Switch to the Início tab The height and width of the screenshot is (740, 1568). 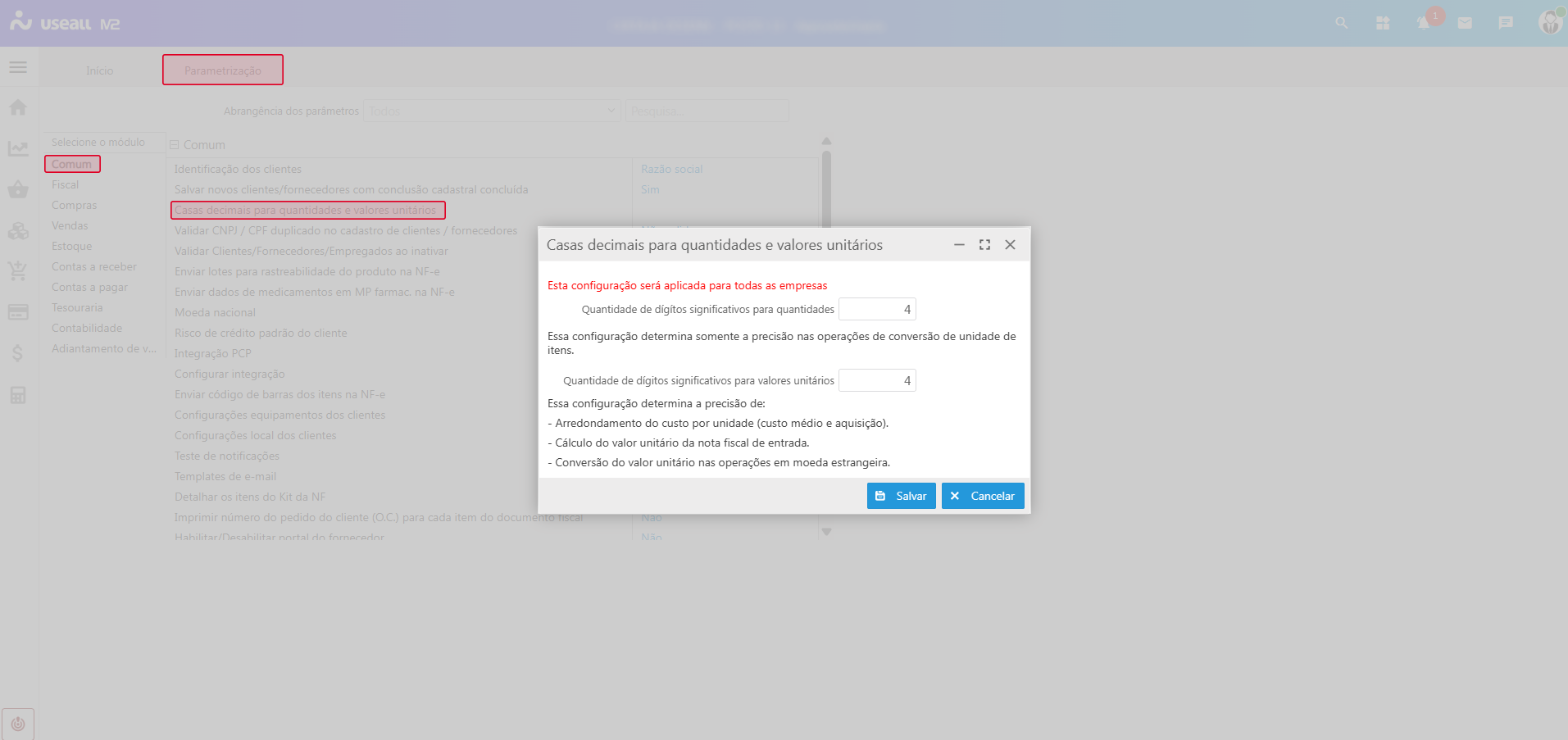click(100, 70)
